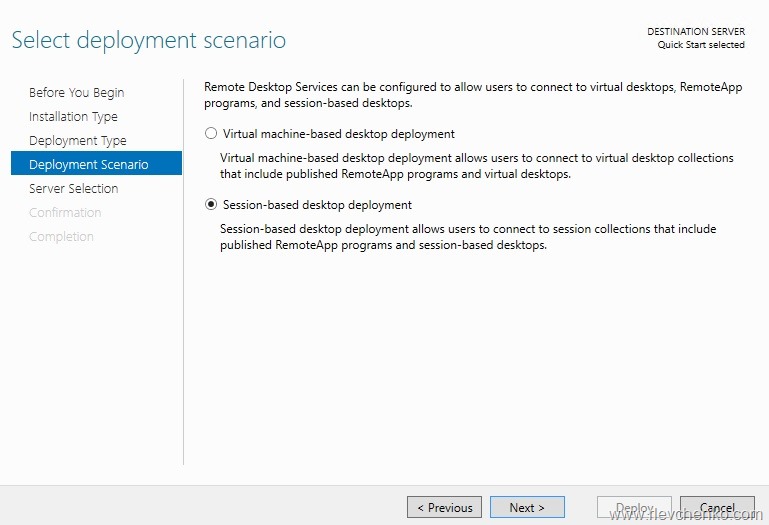Click the virtual desktop collections description text

(x=476, y=166)
